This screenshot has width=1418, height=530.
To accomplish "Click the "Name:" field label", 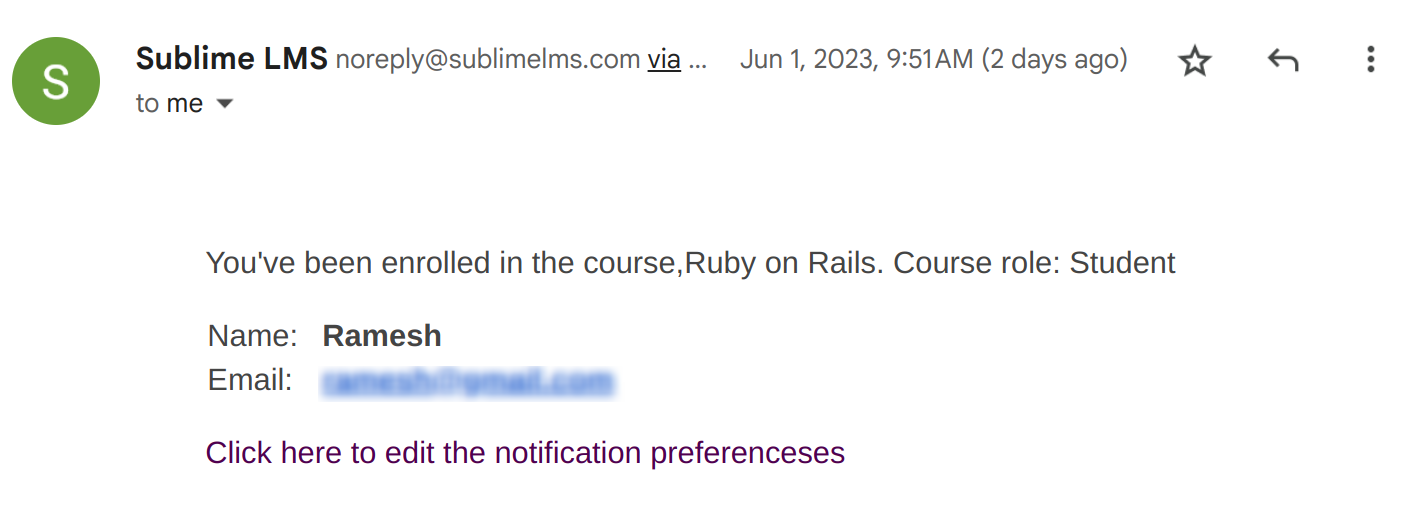I will pyautogui.click(x=252, y=336).
